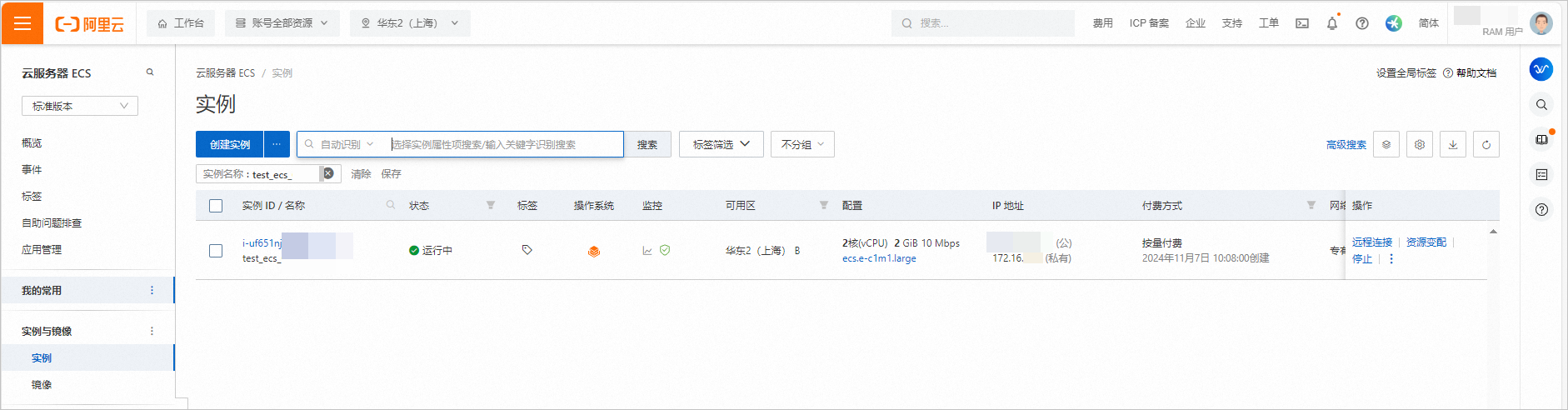Click the 创建实例 button

(x=230, y=144)
